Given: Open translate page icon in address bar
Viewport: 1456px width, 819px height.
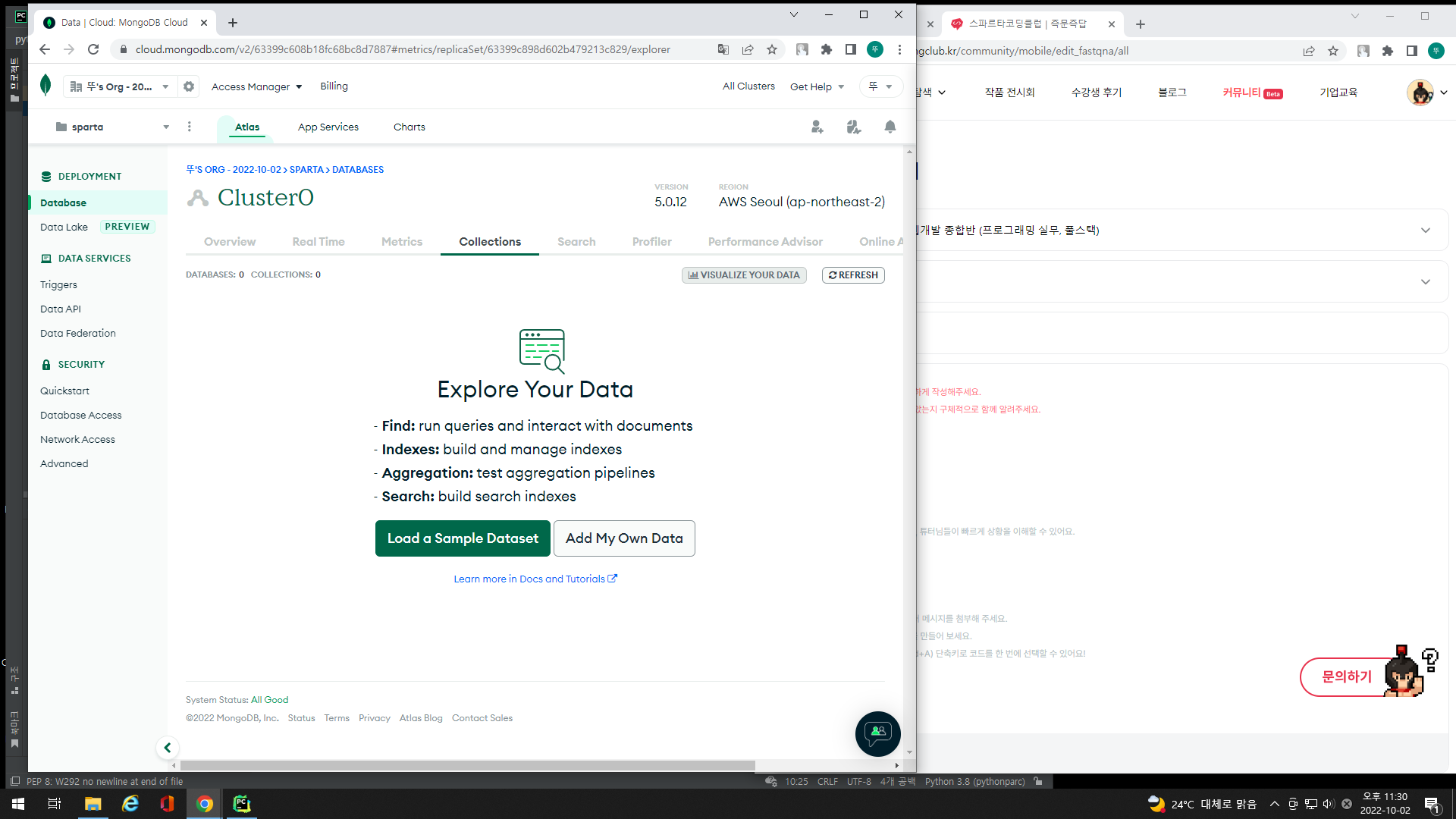Looking at the screenshot, I should click(x=723, y=49).
